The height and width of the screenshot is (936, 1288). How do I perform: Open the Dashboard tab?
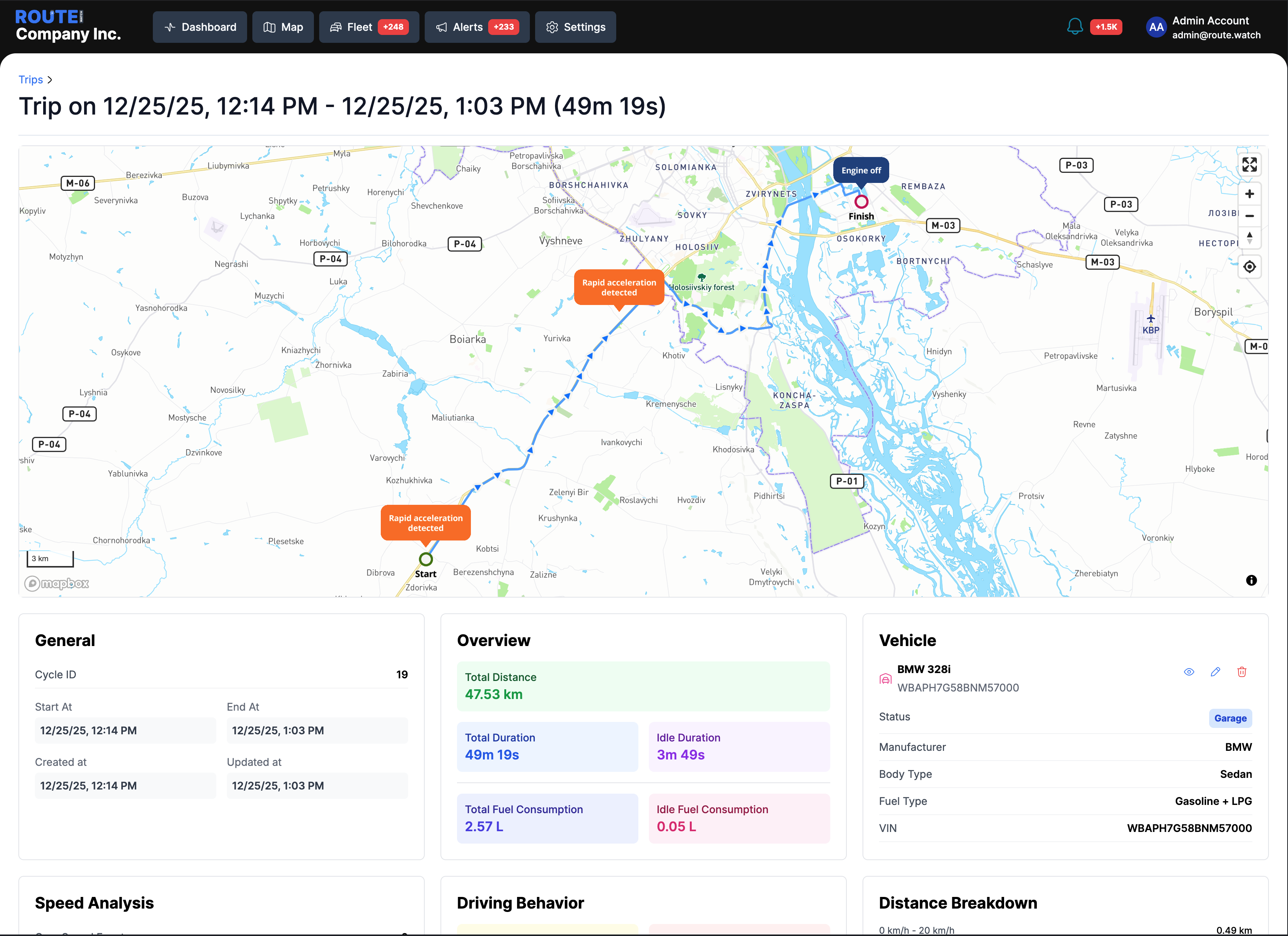[x=199, y=27]
